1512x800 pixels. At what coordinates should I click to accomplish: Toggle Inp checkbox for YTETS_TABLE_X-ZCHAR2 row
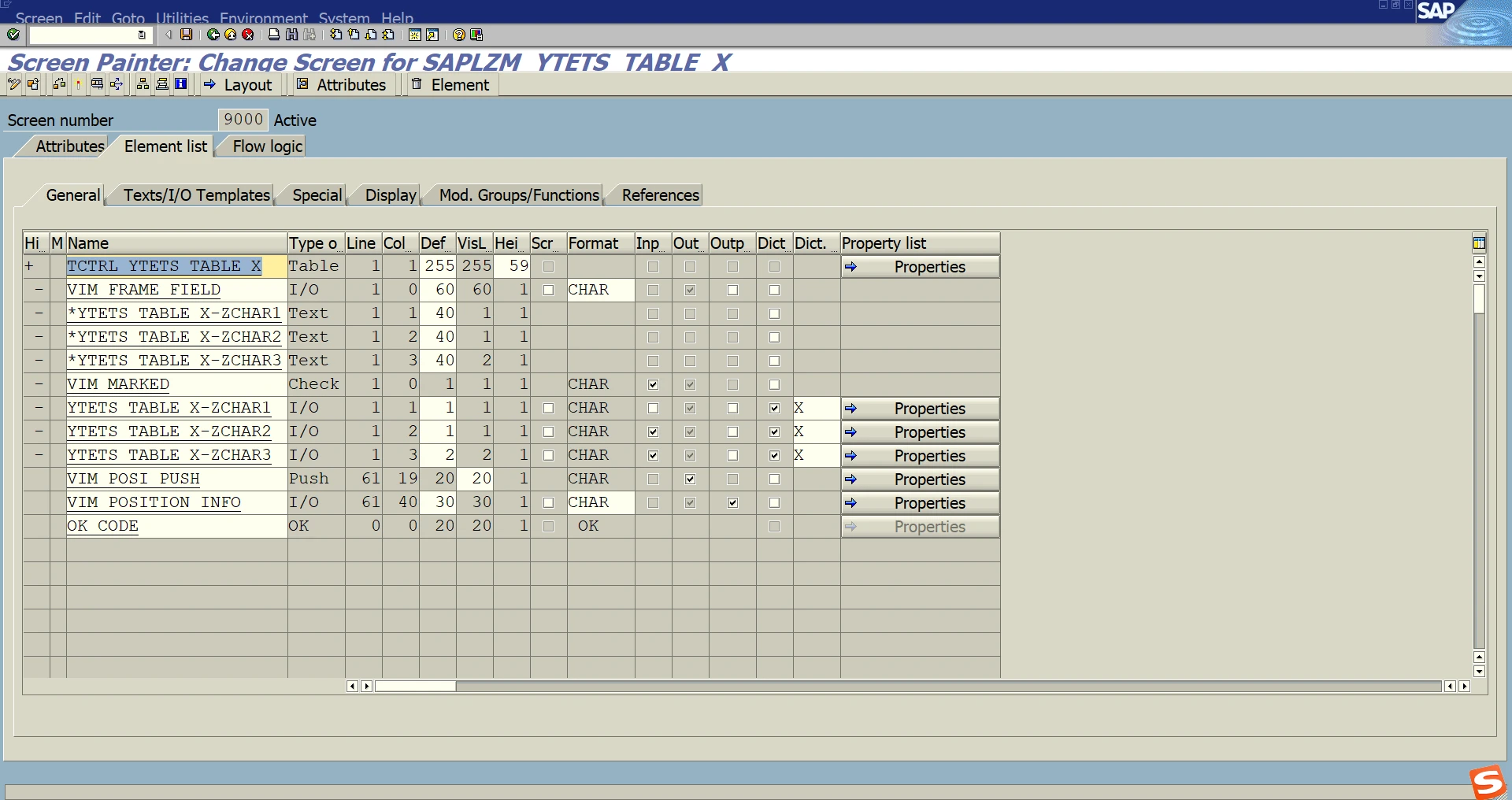653,432
